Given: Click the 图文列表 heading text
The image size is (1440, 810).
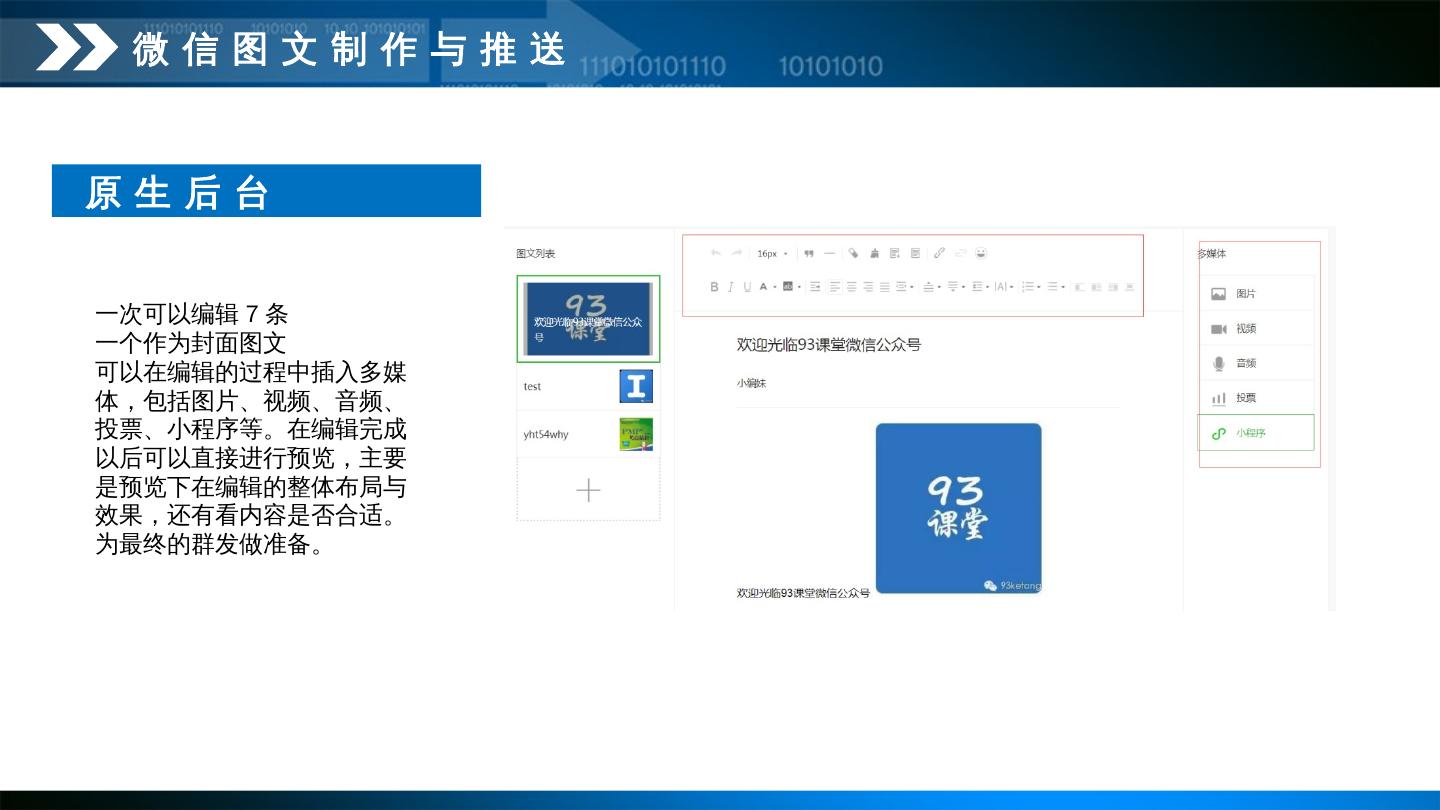Looking at the screenshot, I should (x=536, y=254).
